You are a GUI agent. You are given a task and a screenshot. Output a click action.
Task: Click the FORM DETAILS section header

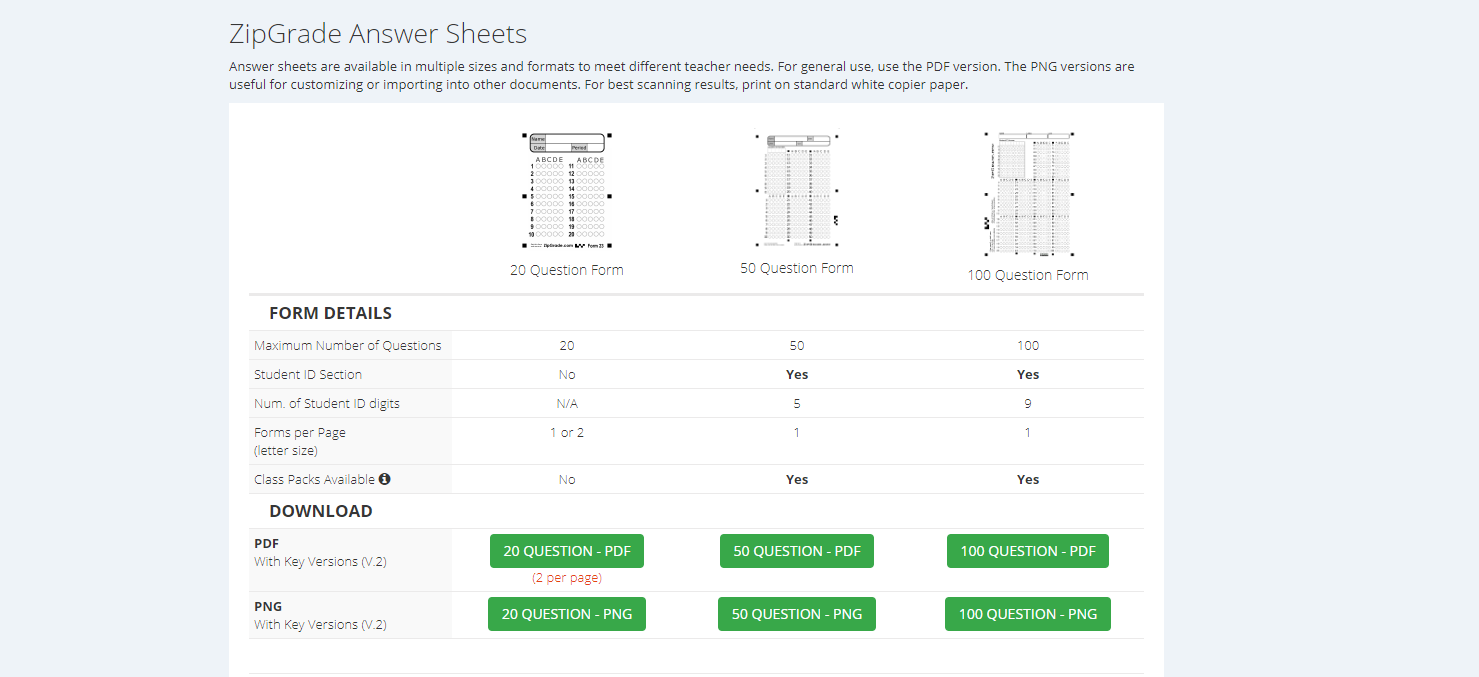pyautogui.click(x=330, y=313)
